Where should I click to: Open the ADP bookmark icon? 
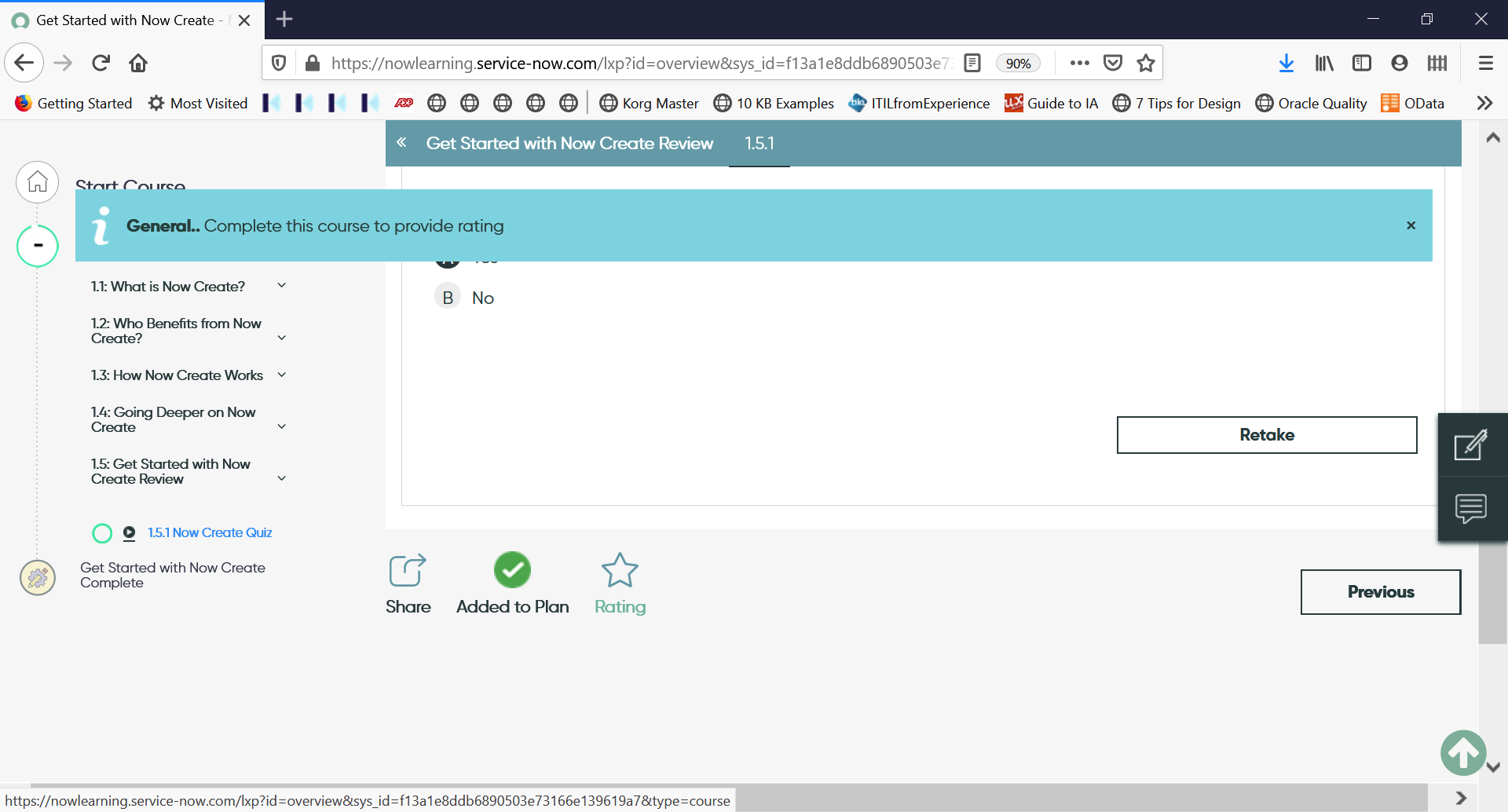(404, 103)
